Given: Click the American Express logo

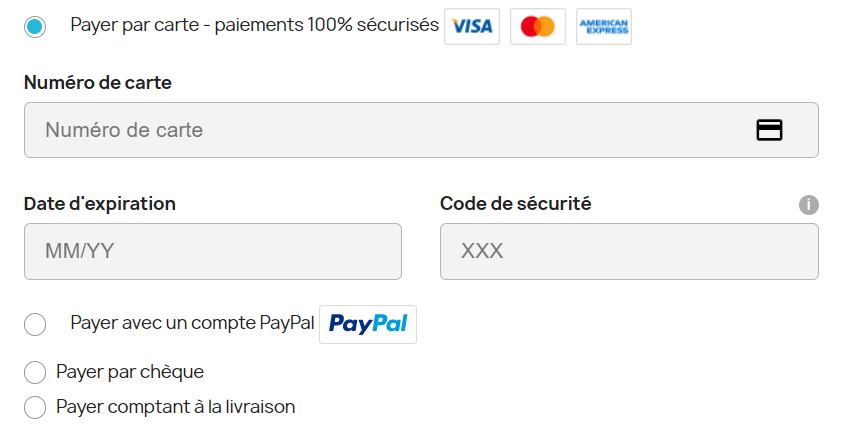Looking at the screenshot, I should 604,26.
